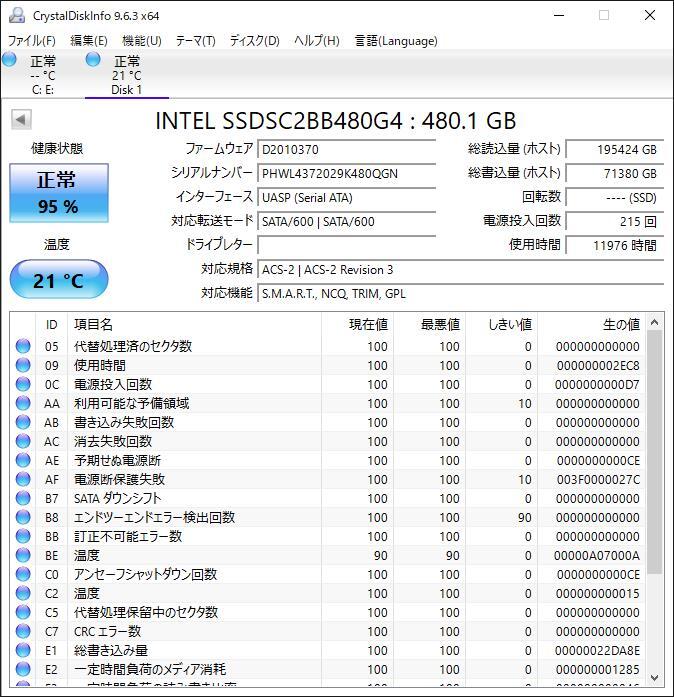Click the status orb for C: E: disk

(10, 60)
